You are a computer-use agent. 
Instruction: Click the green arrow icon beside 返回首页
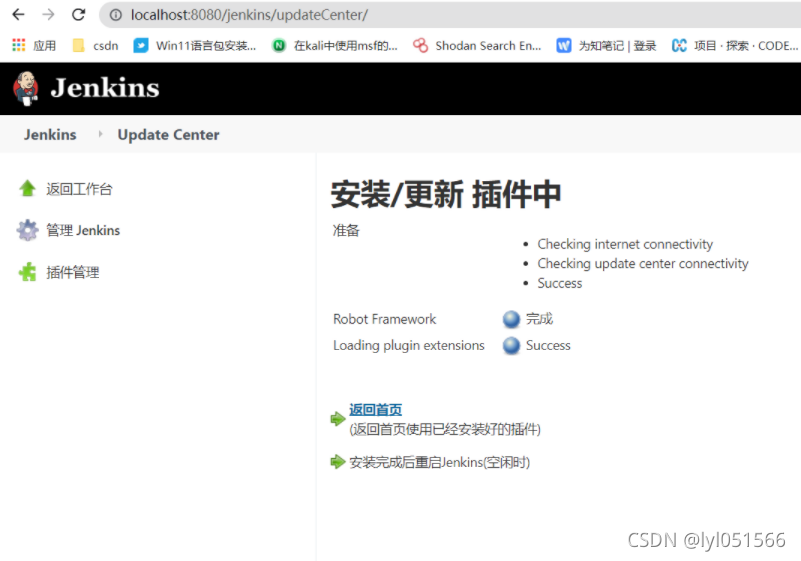tap(338, 419)
